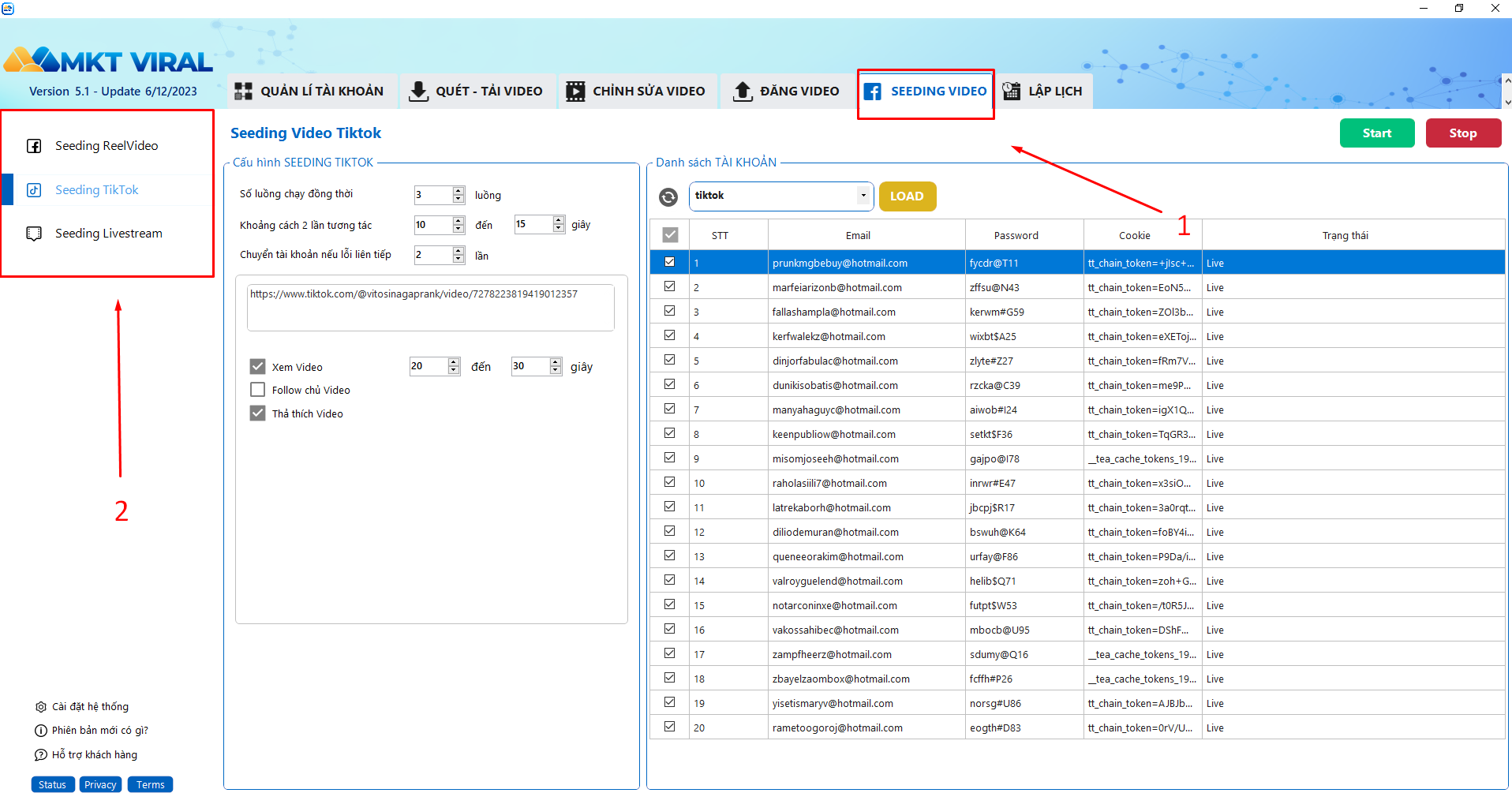
Task: Click the top banner scroll down arrow
Action: point(1507,102)
